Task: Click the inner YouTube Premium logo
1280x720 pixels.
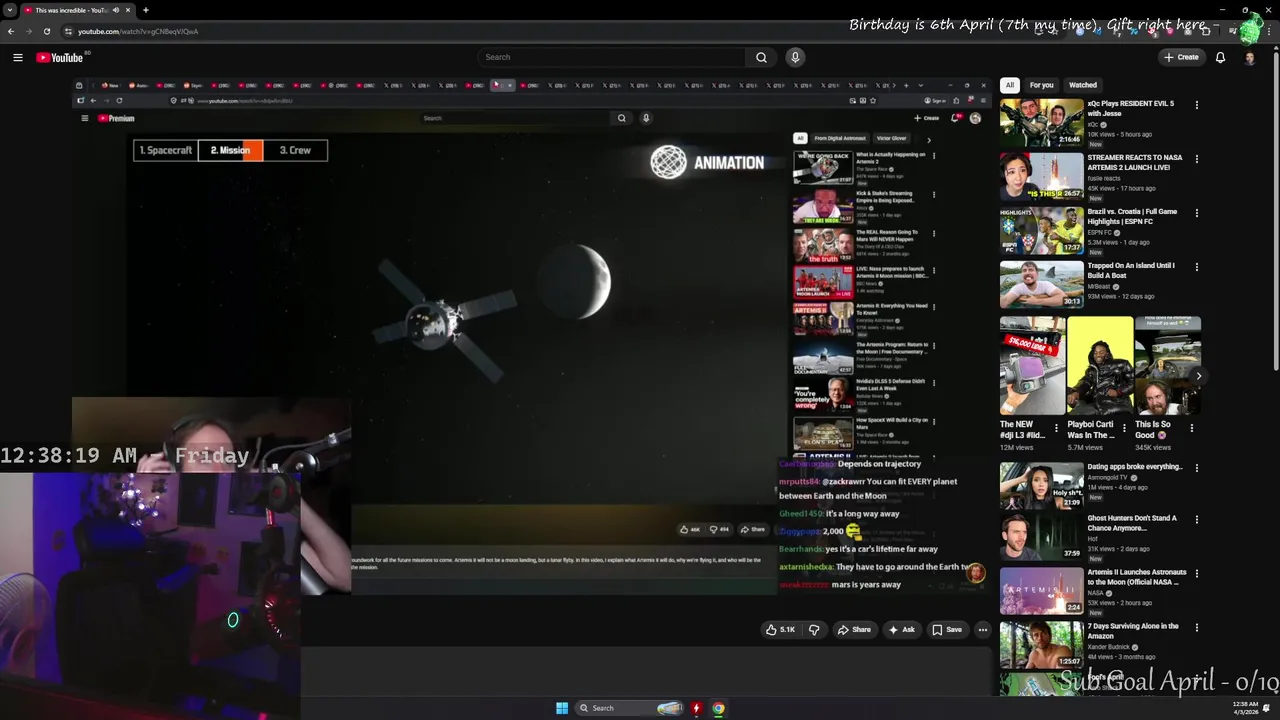Action: tap(116, 118)
